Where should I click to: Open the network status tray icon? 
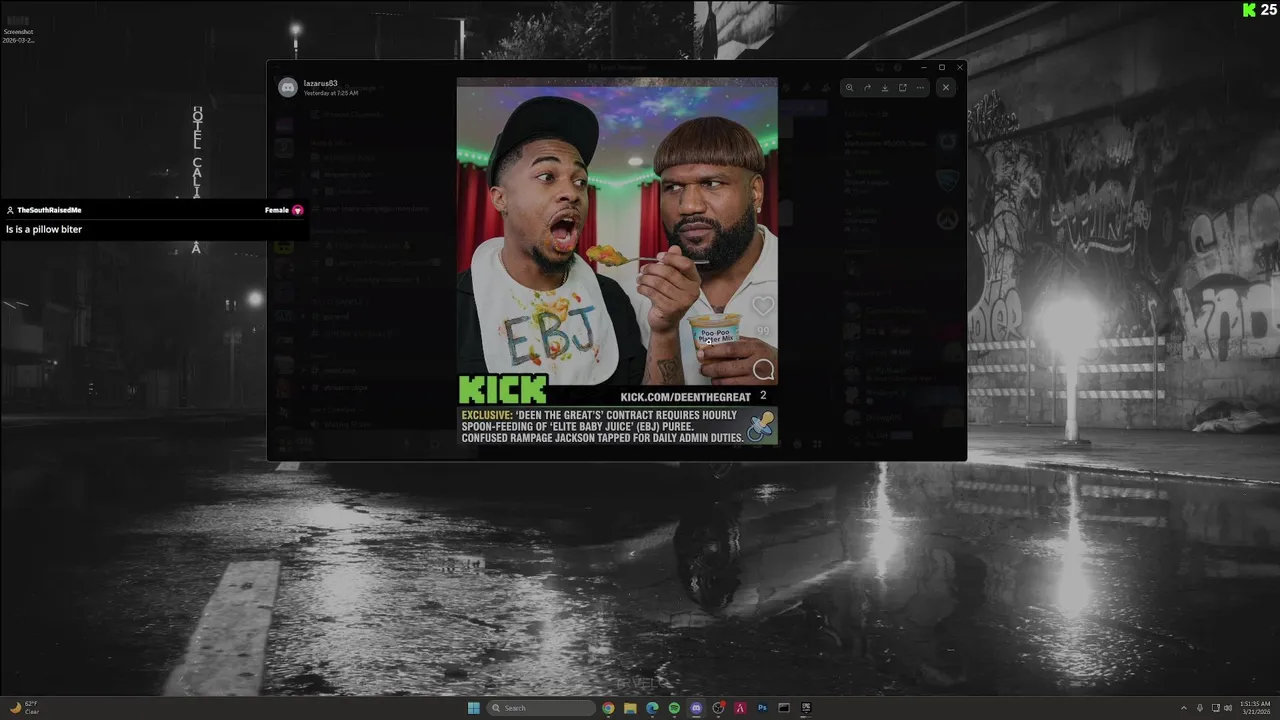pyautogui.click(x=1216, y=708)
